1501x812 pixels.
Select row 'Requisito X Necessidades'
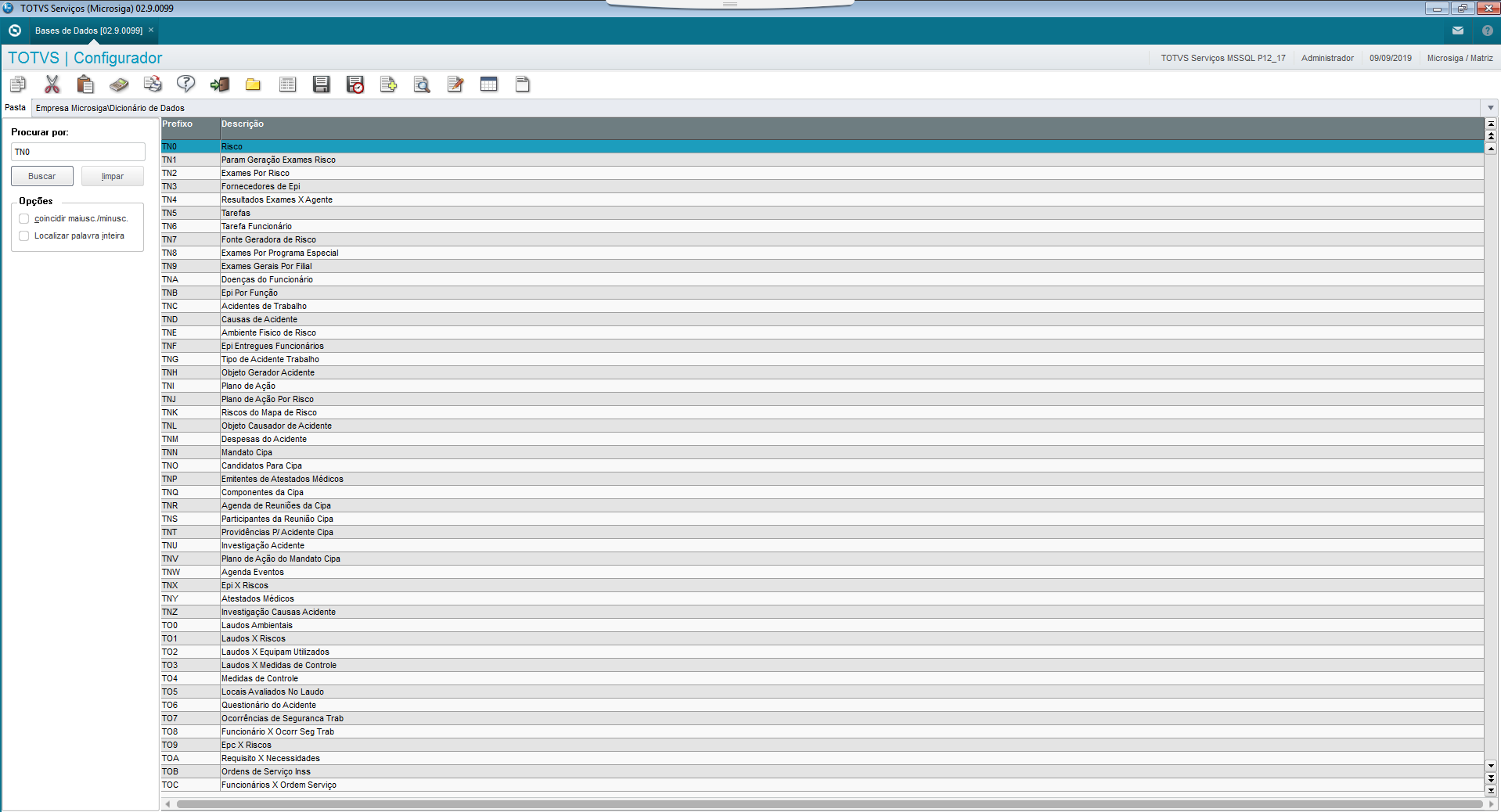[822, 758]
